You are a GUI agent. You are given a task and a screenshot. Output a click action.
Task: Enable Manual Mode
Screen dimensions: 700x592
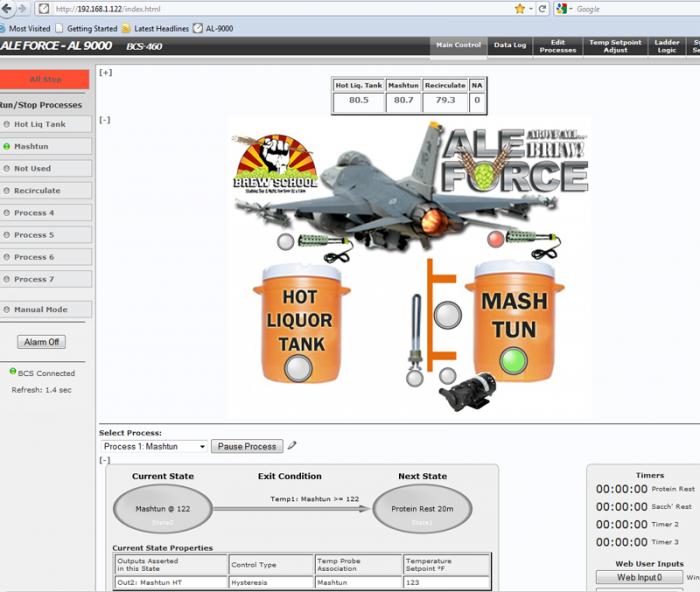click(x=46, y=309)
